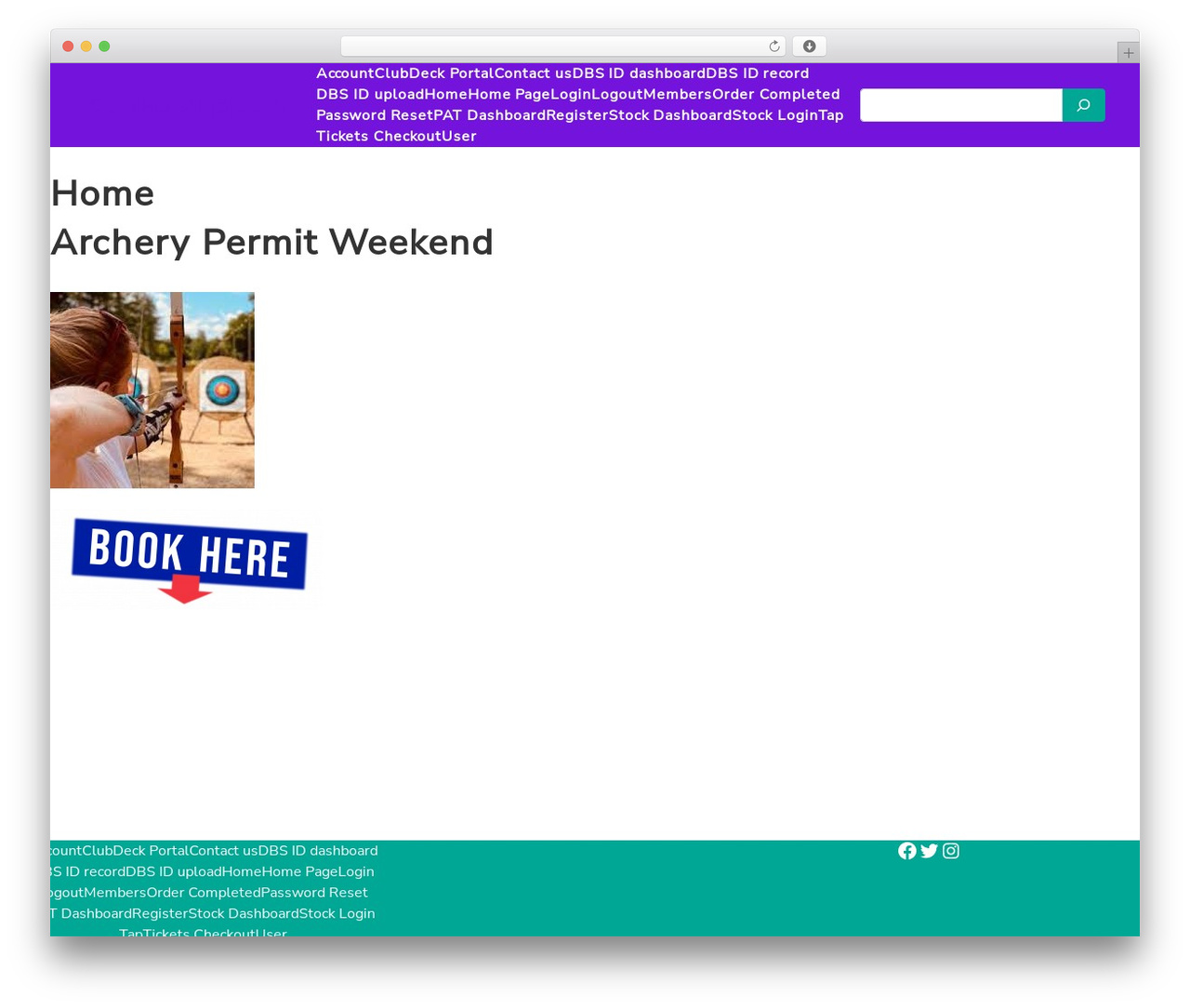
Task: Open Tickets Checkout in header menu
Action: (378, 136)
